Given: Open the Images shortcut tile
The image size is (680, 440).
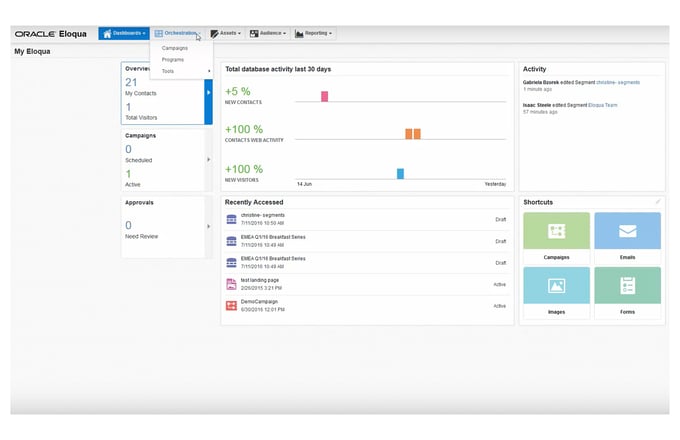Looking at the screenshot, I should [x=556, y=290].
